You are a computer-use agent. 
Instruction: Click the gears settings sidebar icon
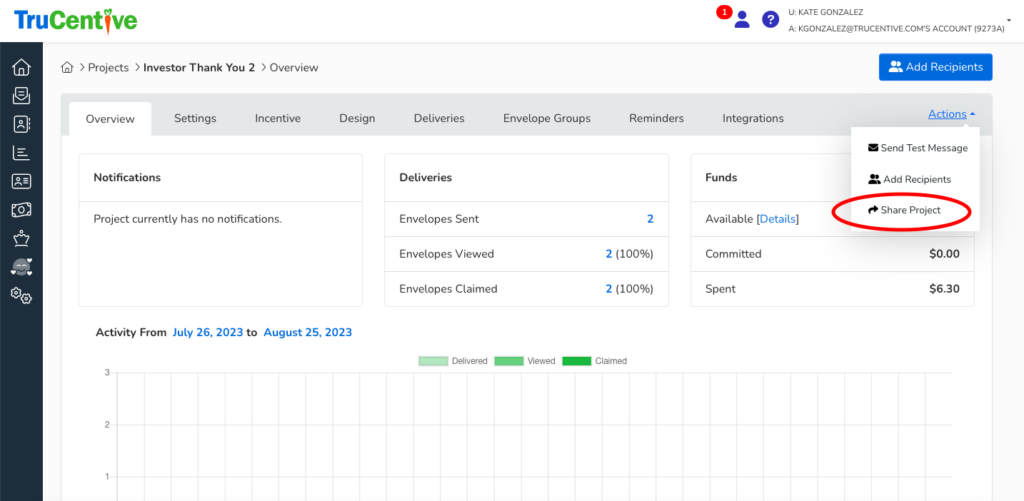(x=21, y=295)
